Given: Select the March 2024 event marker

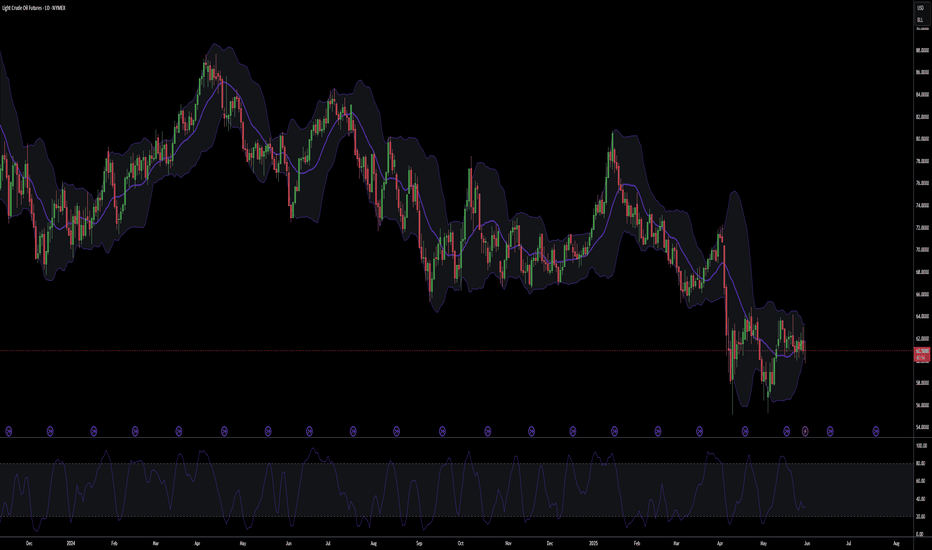Looking at the screenshot, I should 179,431.
